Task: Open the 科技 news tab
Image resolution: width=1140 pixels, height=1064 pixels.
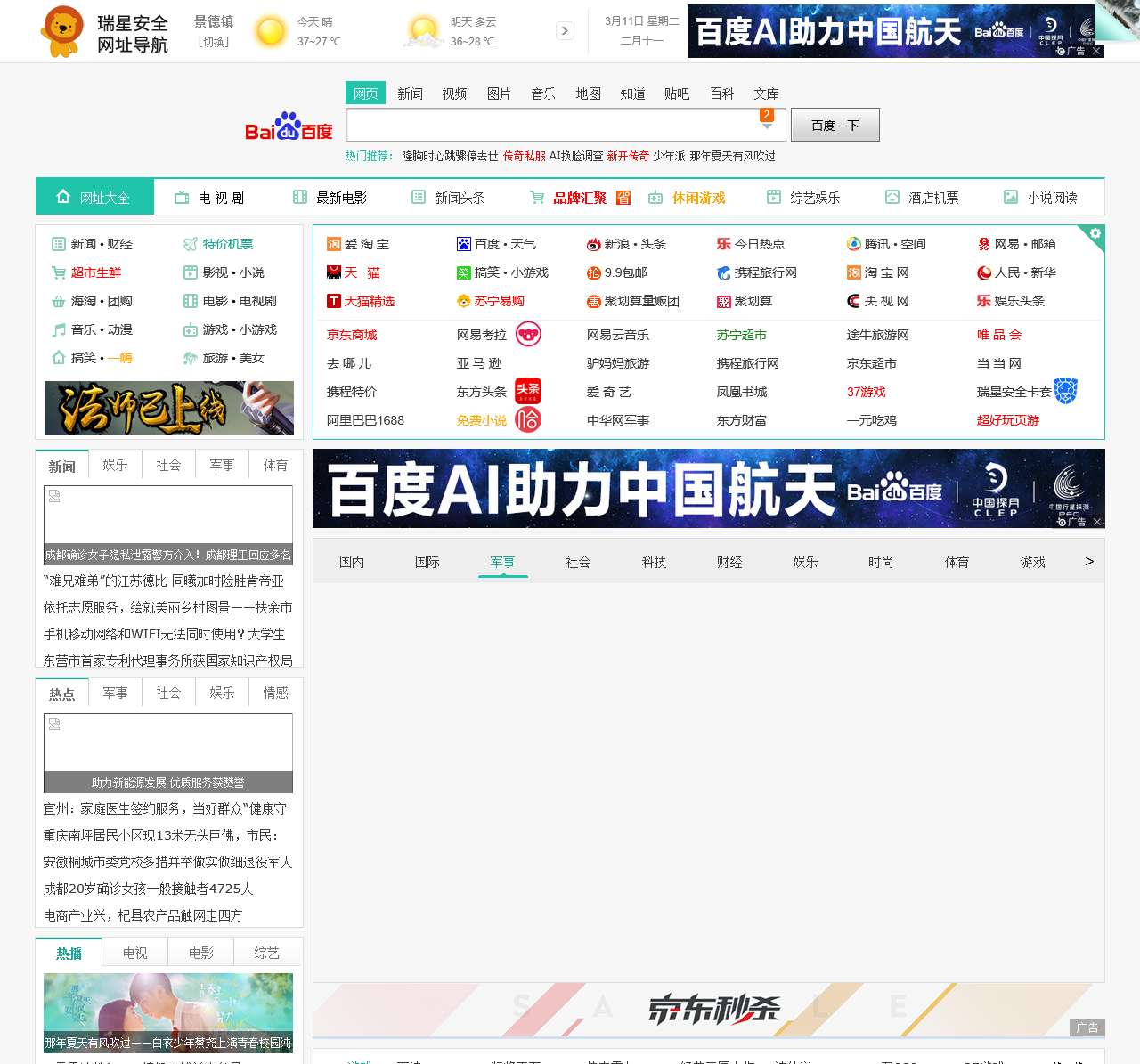Action: coord(654,562)
